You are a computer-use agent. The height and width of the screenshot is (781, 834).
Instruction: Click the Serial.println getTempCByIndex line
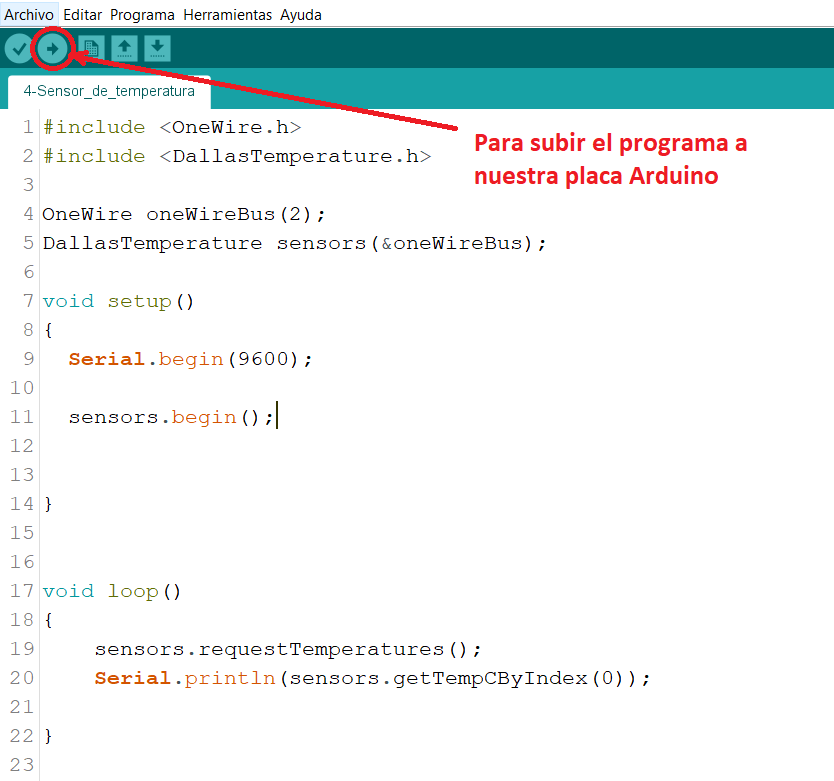click(x=372, y=679)
